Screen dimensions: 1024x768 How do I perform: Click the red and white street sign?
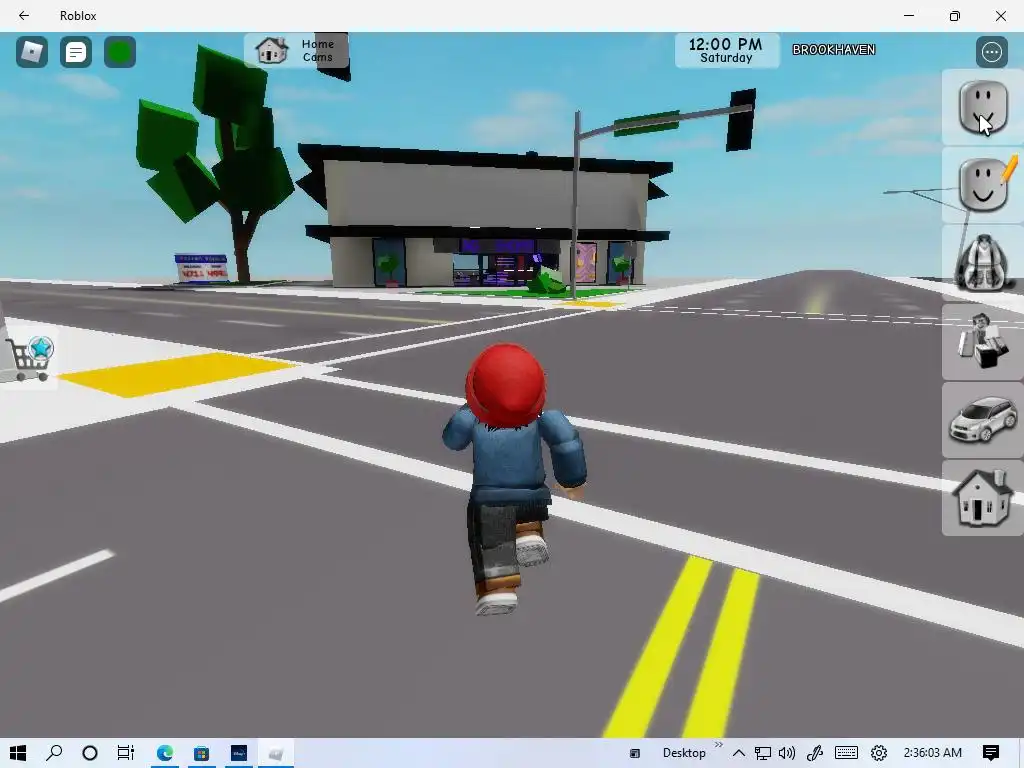(x=201, y=268)
